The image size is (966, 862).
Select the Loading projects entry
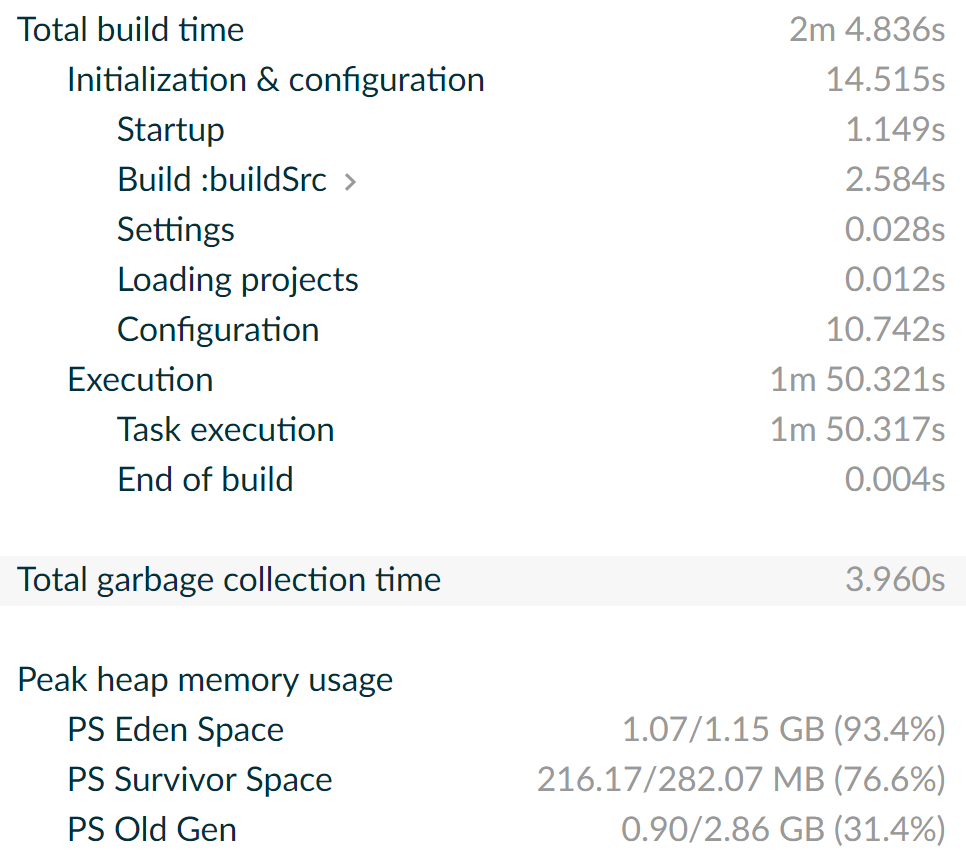tap(238, 280)
